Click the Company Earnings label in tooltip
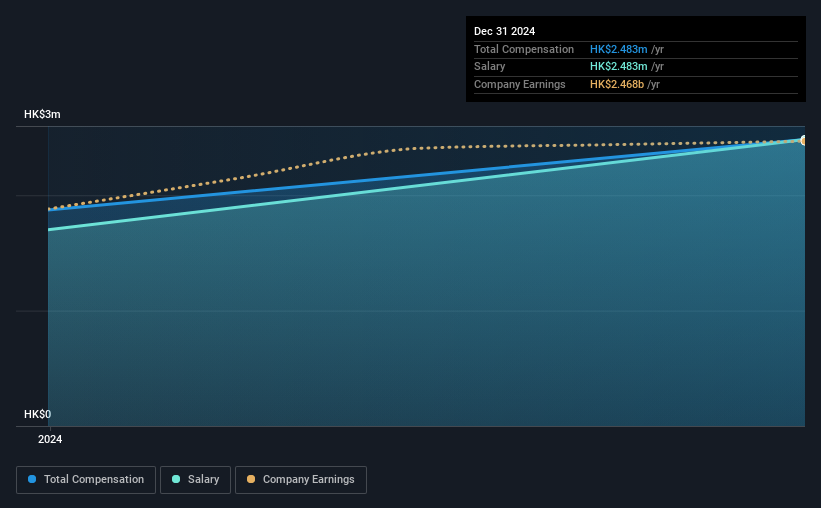The height and width of the screenshot is (508, 821). pos(519,84)
